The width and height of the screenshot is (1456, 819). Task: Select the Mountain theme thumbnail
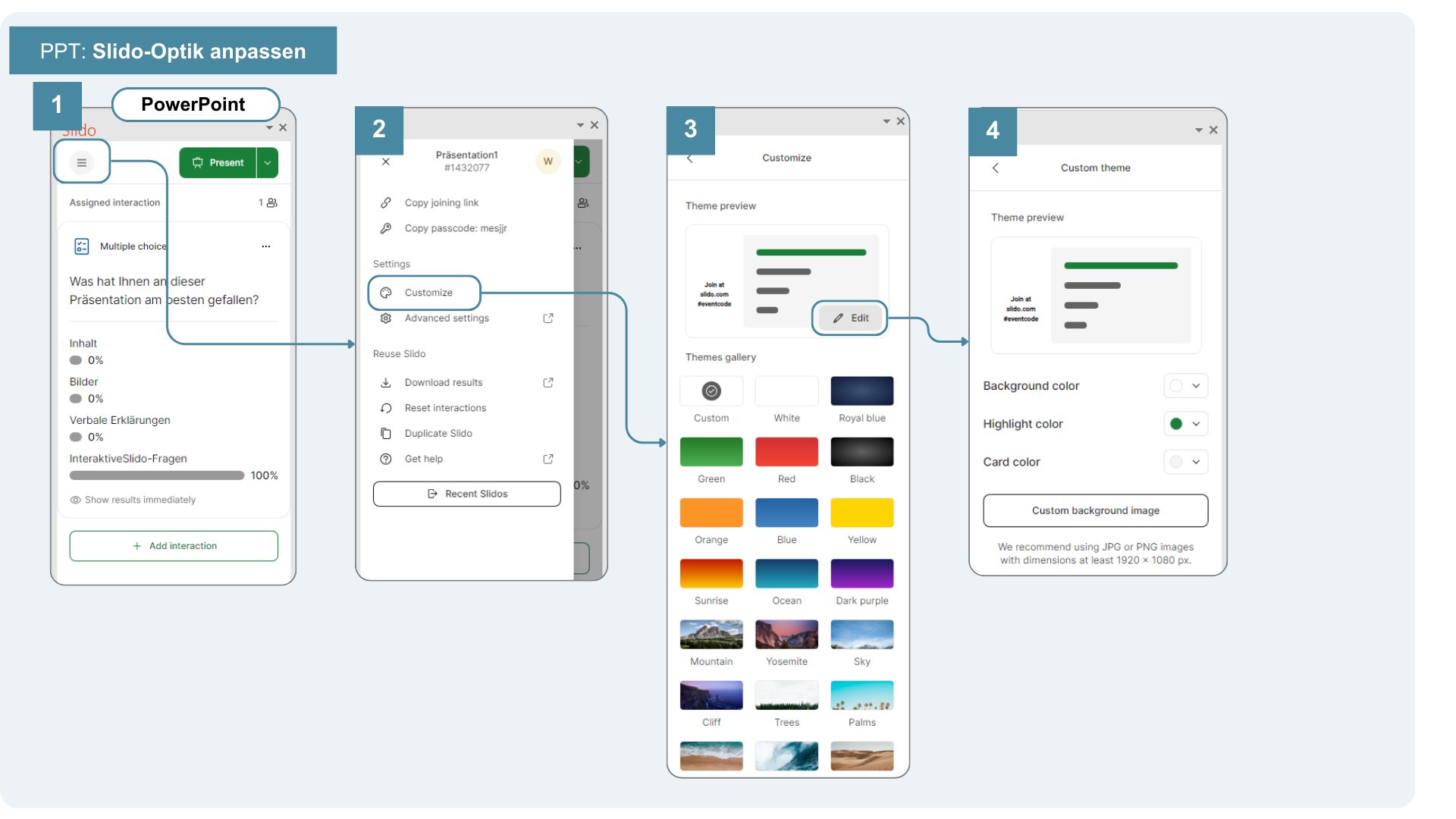[711, 635]
